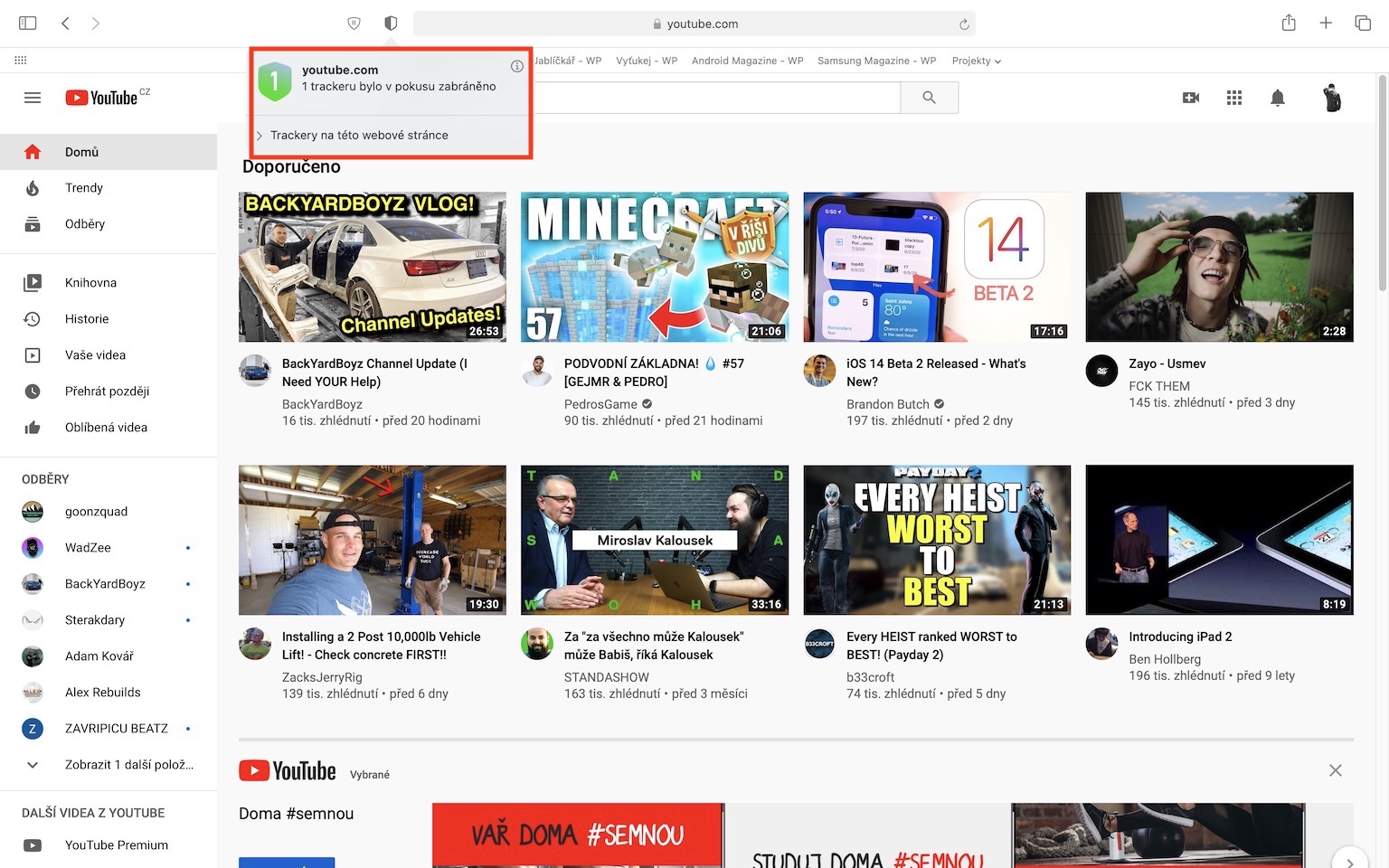Open Přehrát později playlist
The width and height of the screenshot is (1389, 868).
109,392
